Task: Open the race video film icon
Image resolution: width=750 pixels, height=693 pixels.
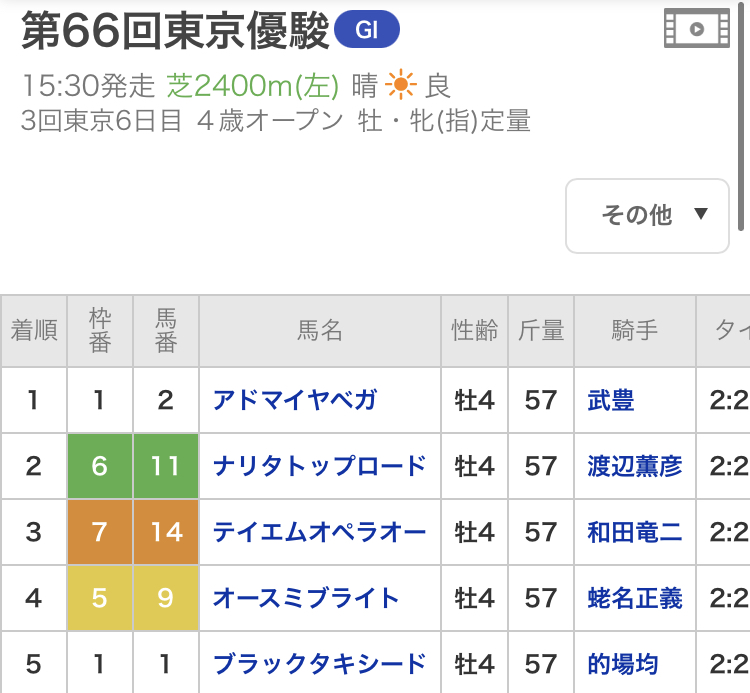Action: 697,28
